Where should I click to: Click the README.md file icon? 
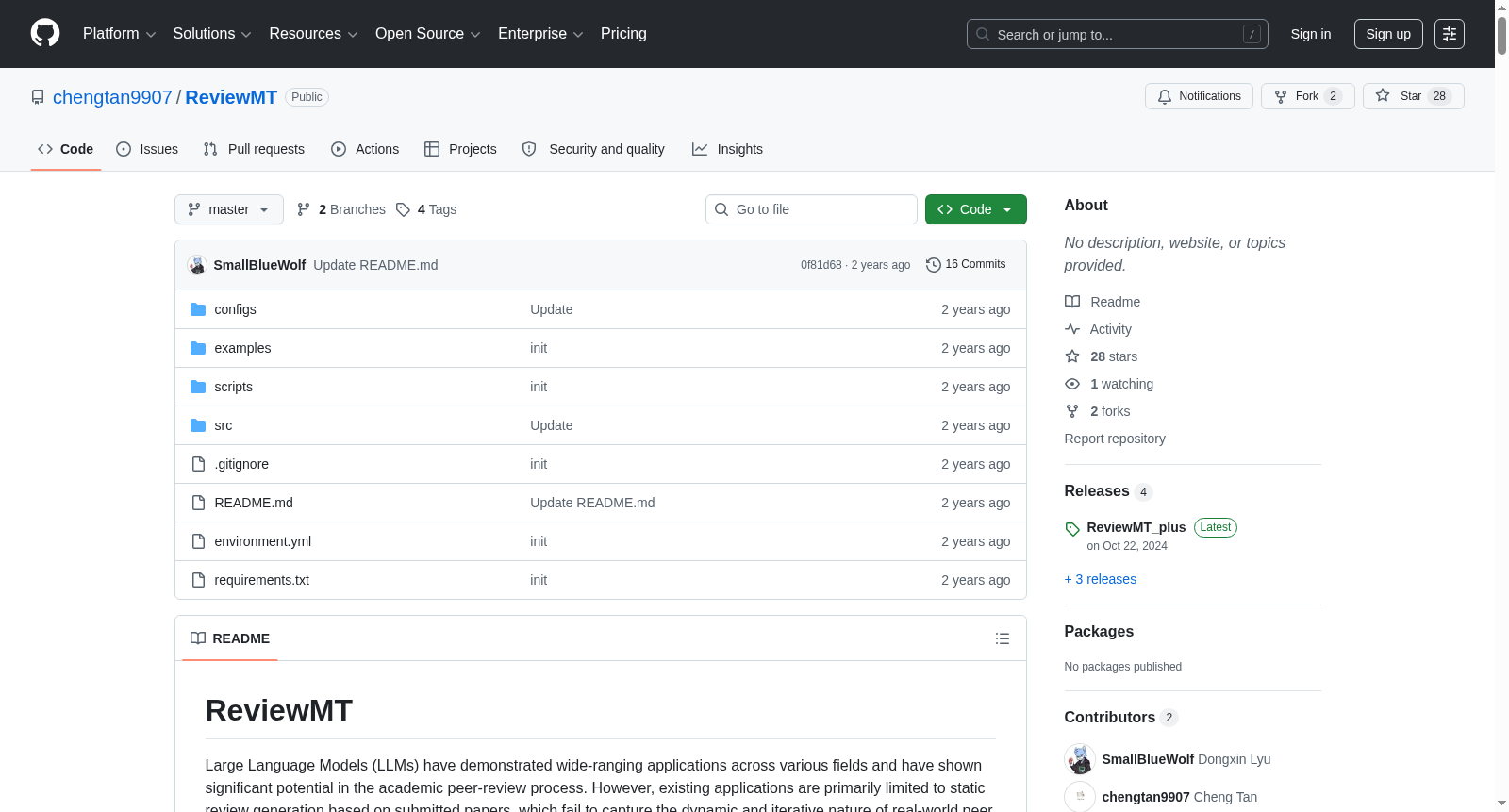click(x=198, y=503)
